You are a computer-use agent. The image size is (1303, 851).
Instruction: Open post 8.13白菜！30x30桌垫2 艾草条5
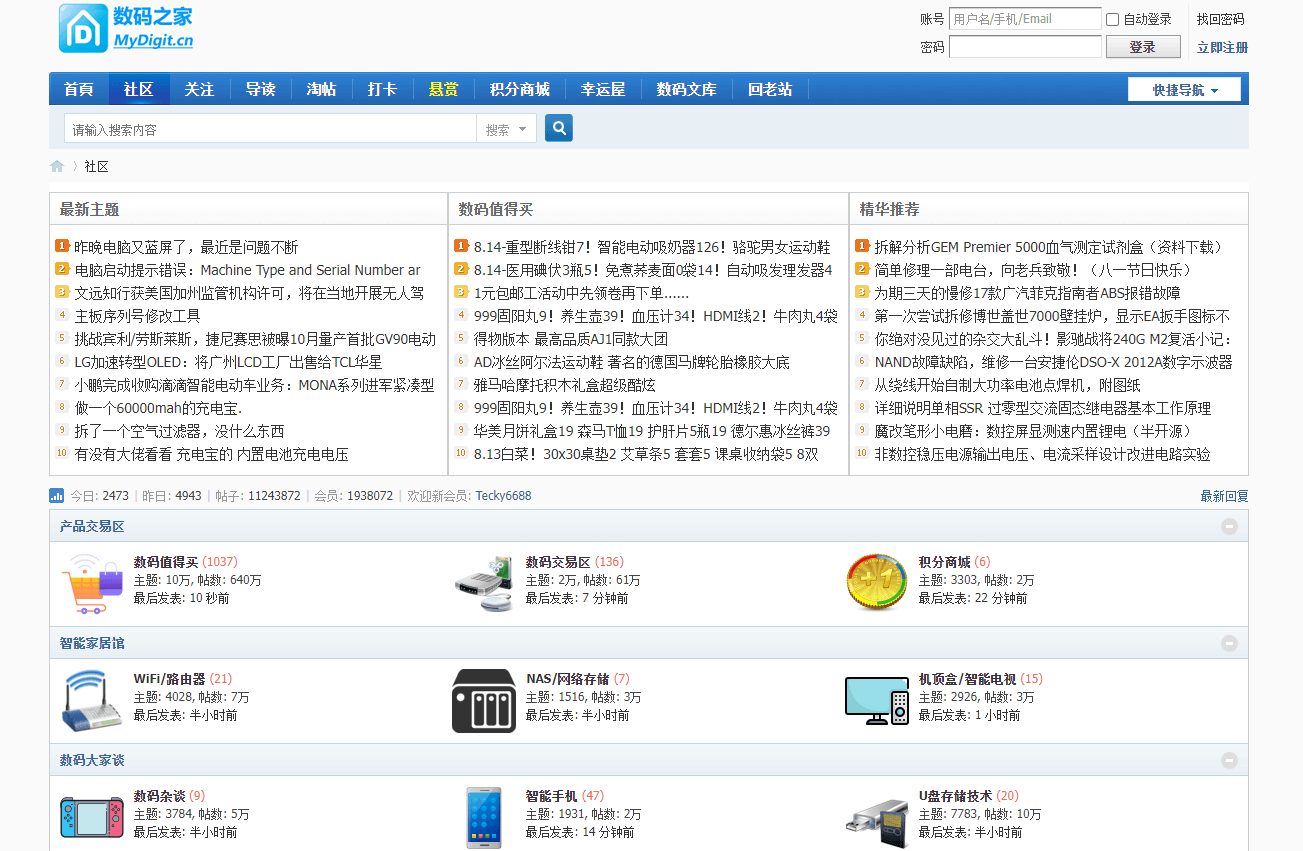pos(646,454)
